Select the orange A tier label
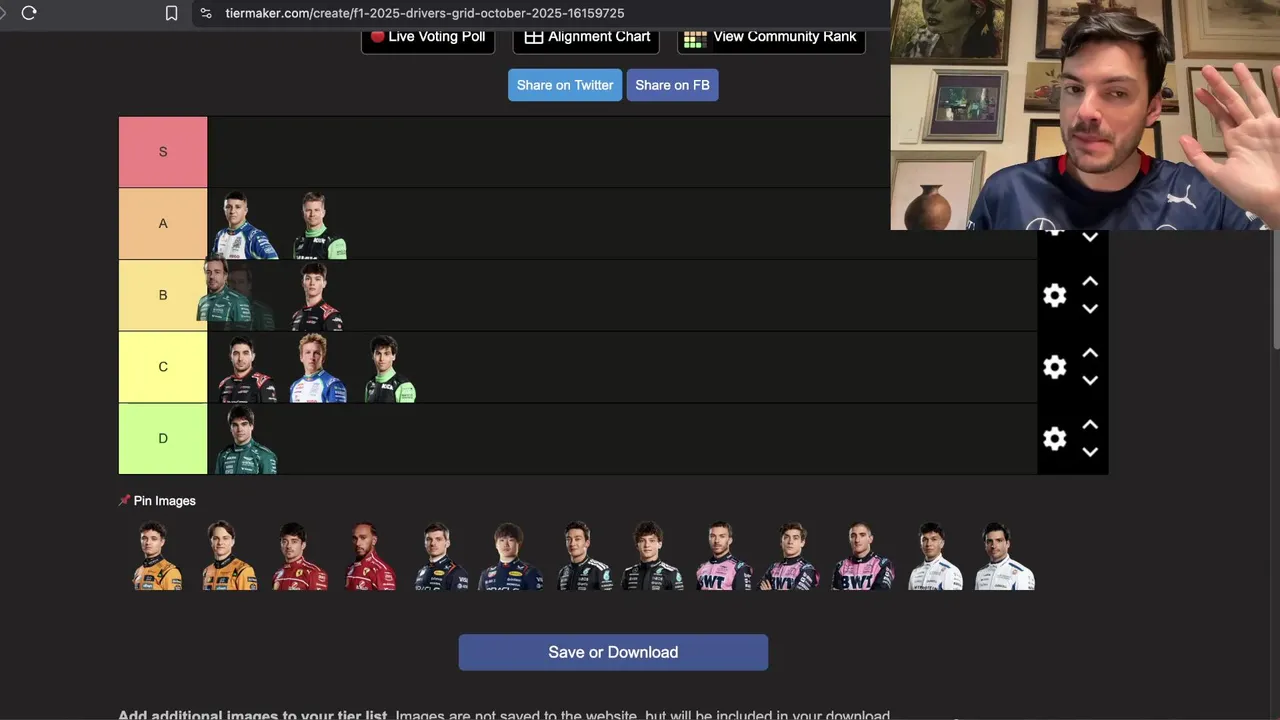The width and height of the screenshot is (1280, 720). [x=163, y=224]
